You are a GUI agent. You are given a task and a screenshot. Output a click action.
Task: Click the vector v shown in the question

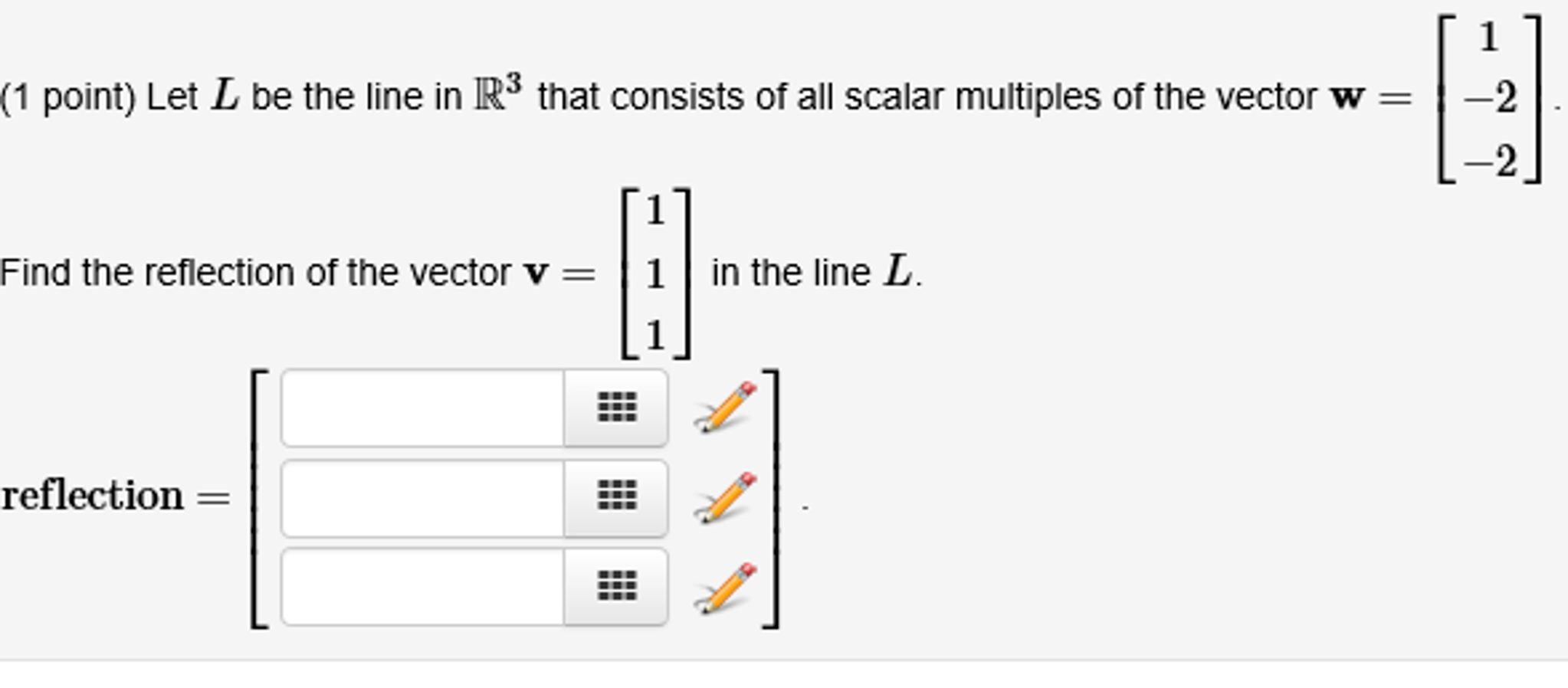(x=656, y=272)
